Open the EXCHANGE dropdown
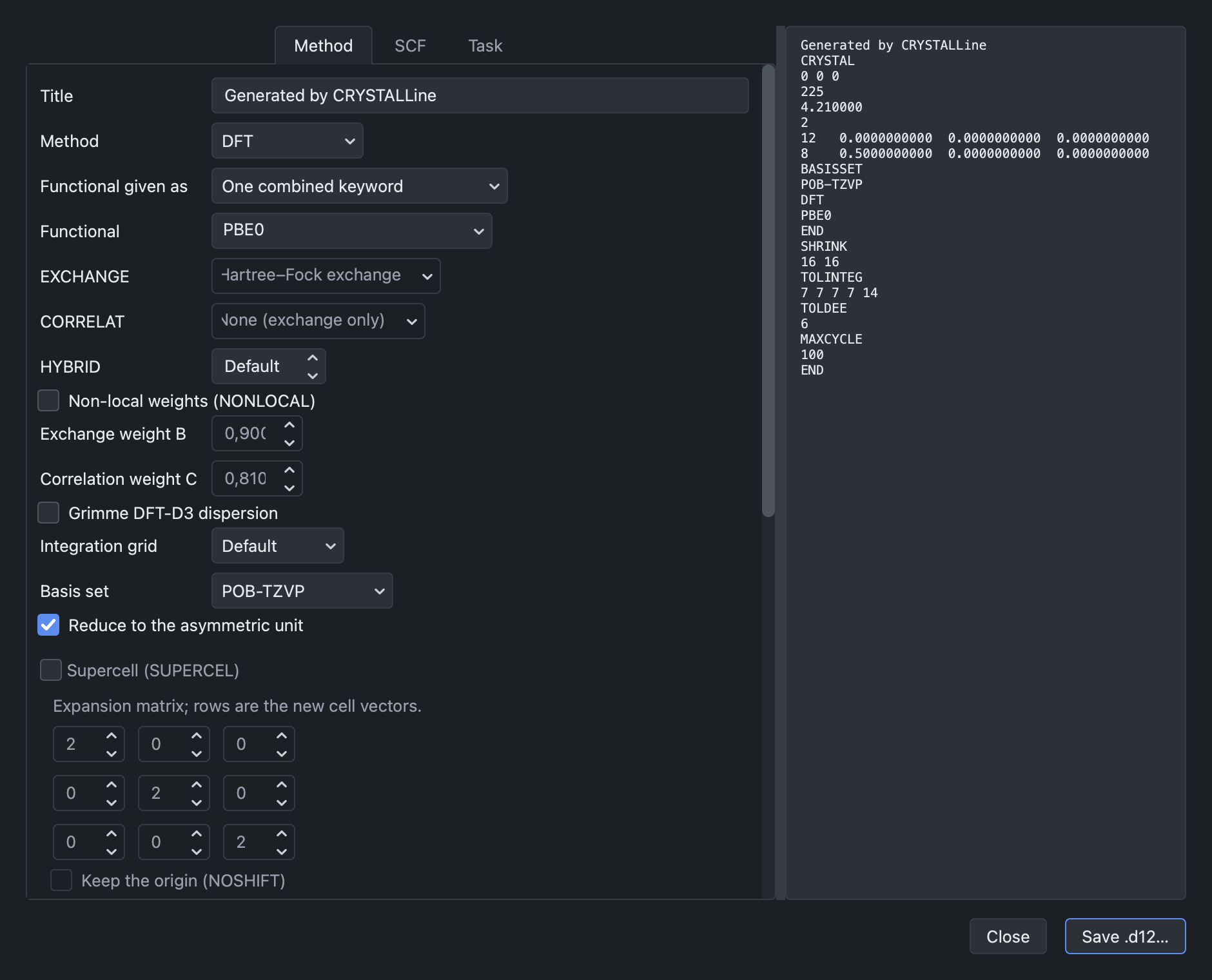The height and width of the screenshot is (980, 1212). [326, 276]
